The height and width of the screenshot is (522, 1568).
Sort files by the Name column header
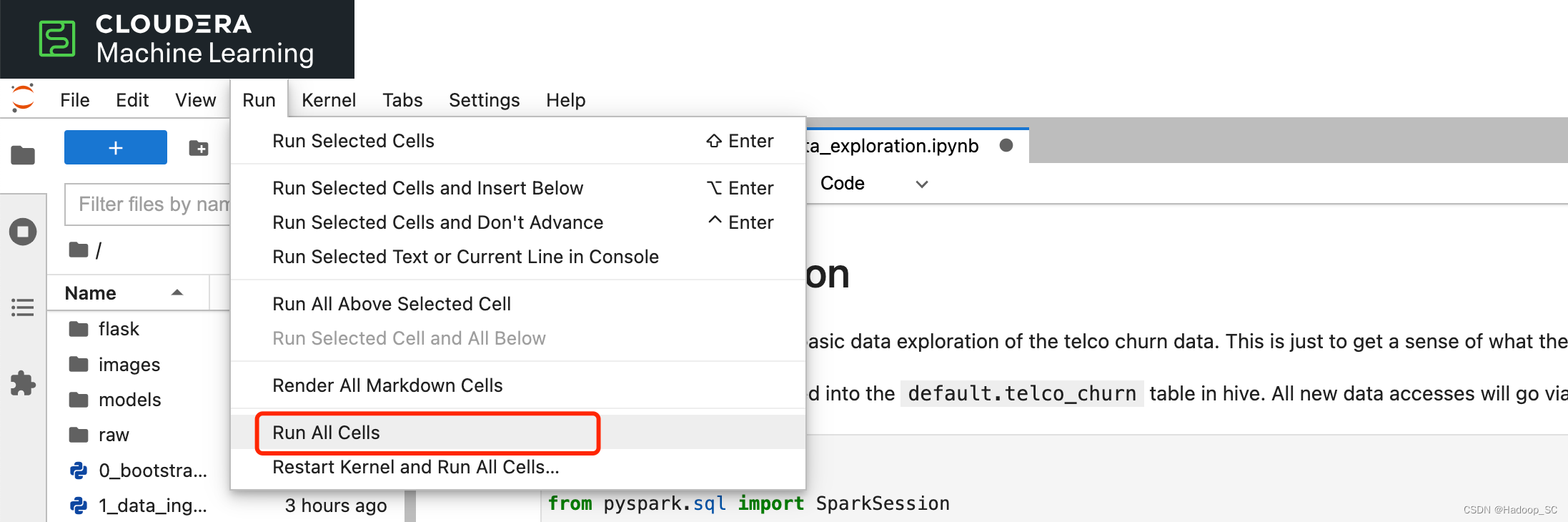127,293
